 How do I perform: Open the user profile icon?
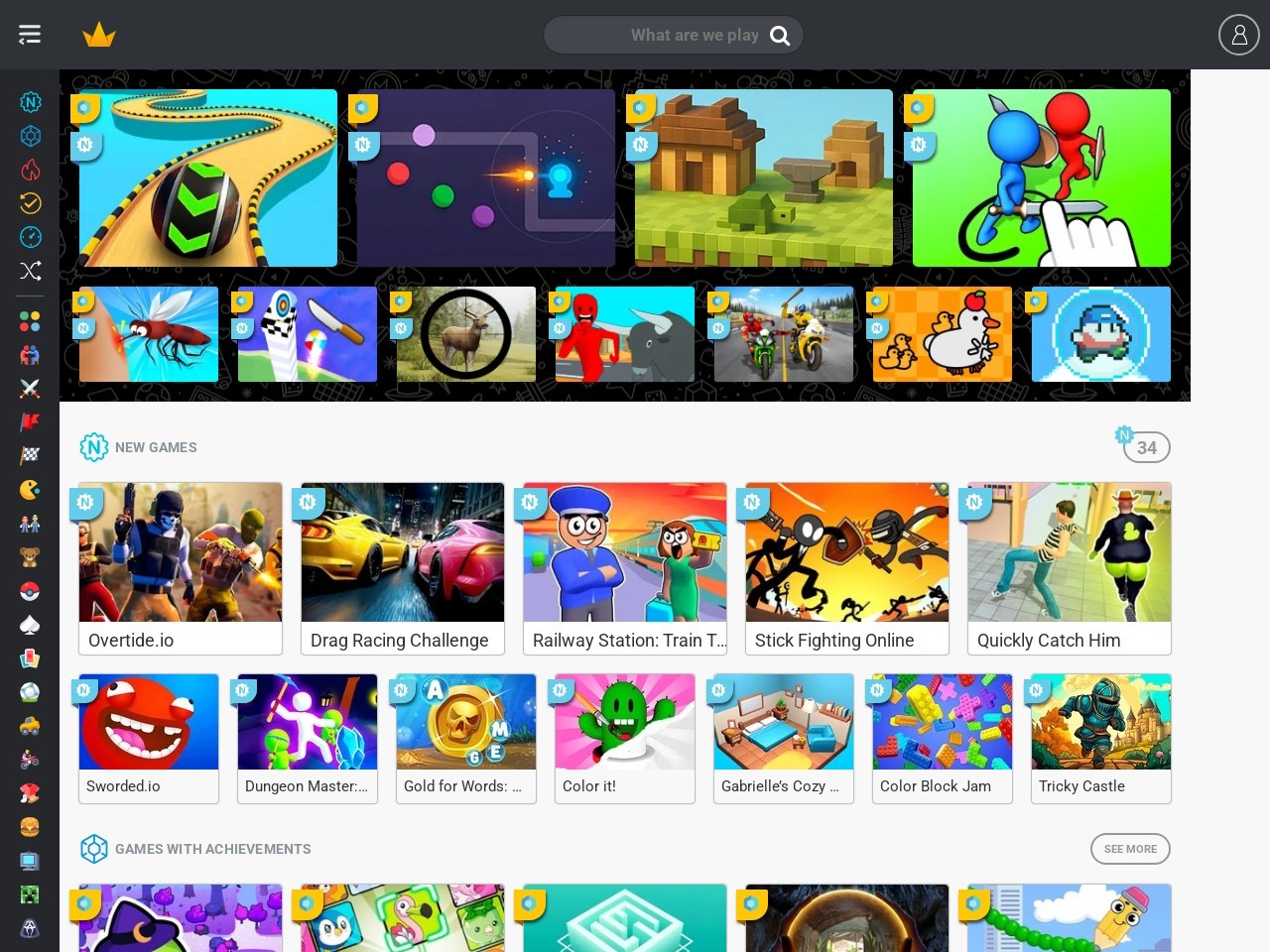pos(1239,35)
